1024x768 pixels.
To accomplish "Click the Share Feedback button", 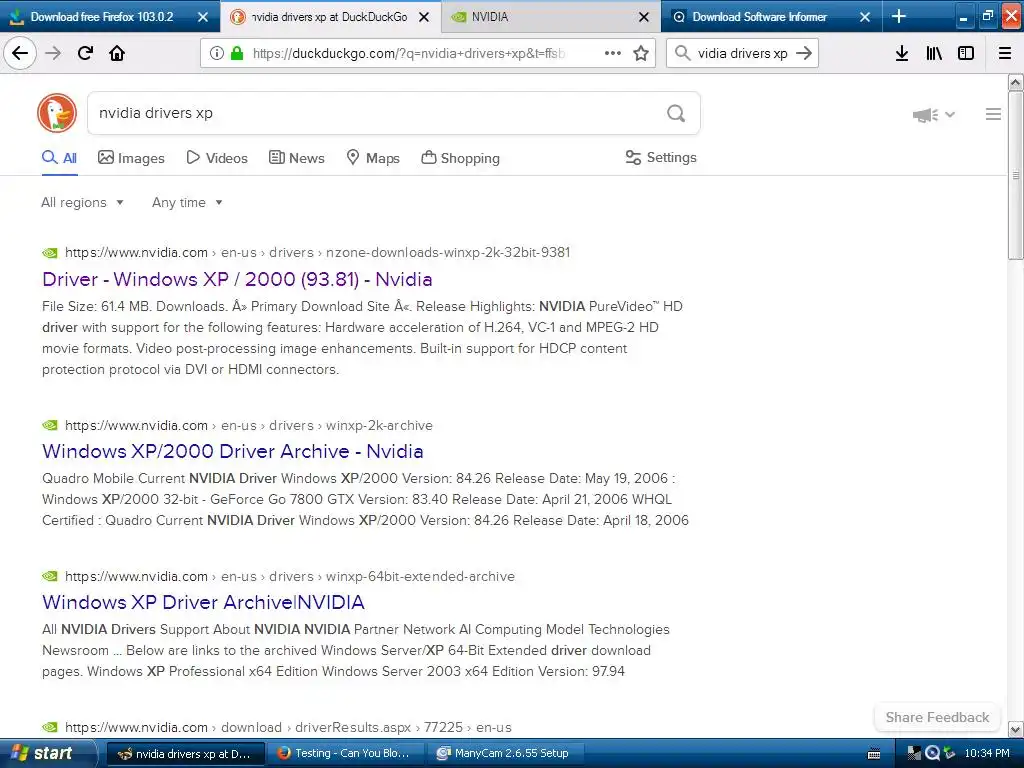I will [937, 717].
